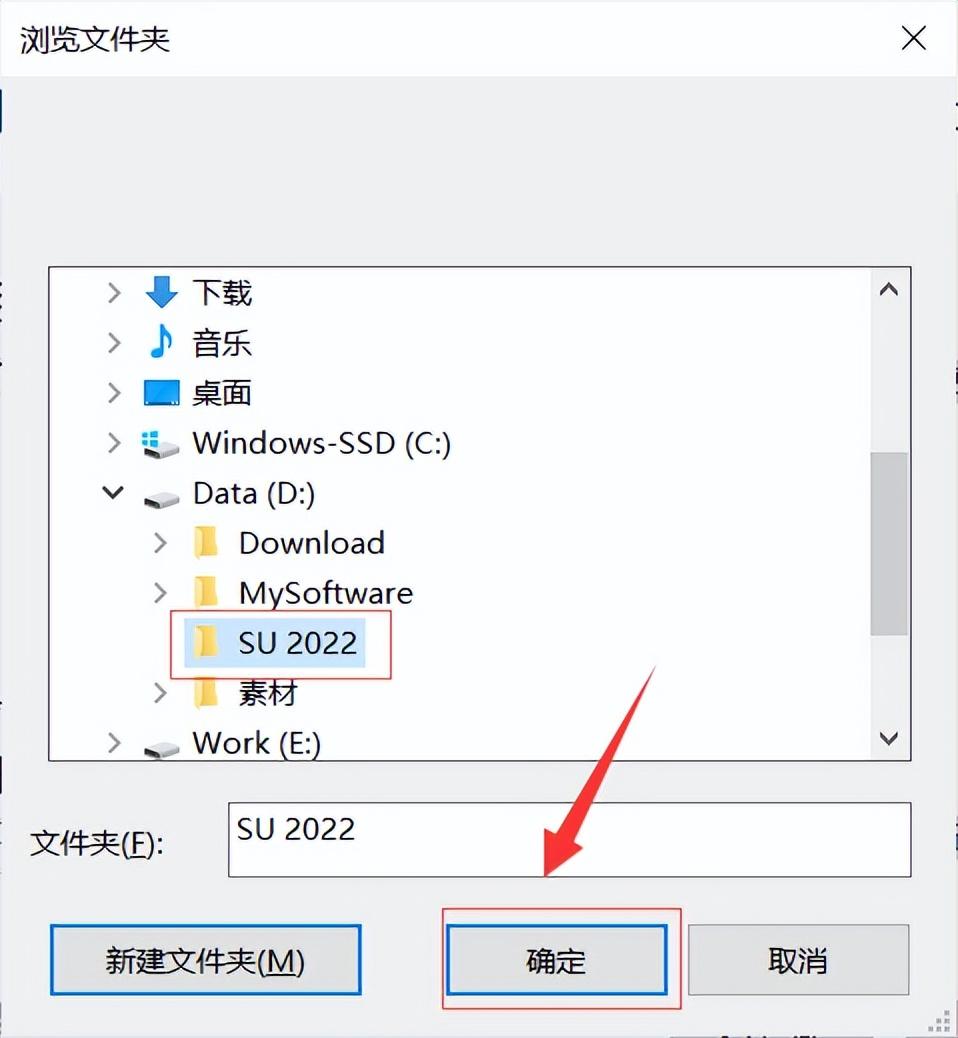The height and width of the screenshot is (1038, 958).
Task: Select the SU 2022 folder item
Action: point(275,643)
